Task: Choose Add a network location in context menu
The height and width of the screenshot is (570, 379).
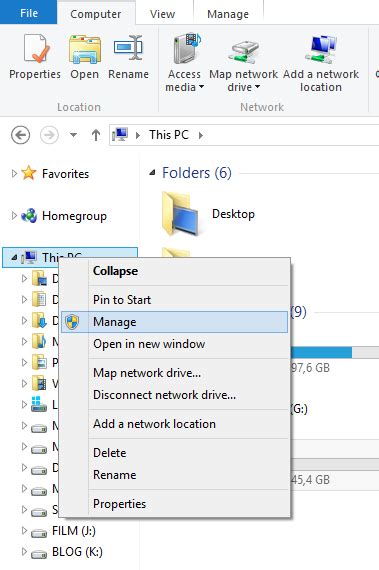Action: tap(174, 424)
